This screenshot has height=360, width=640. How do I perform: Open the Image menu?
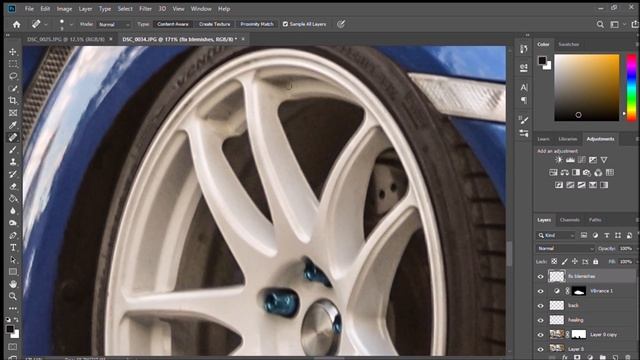tap(64, 9)
